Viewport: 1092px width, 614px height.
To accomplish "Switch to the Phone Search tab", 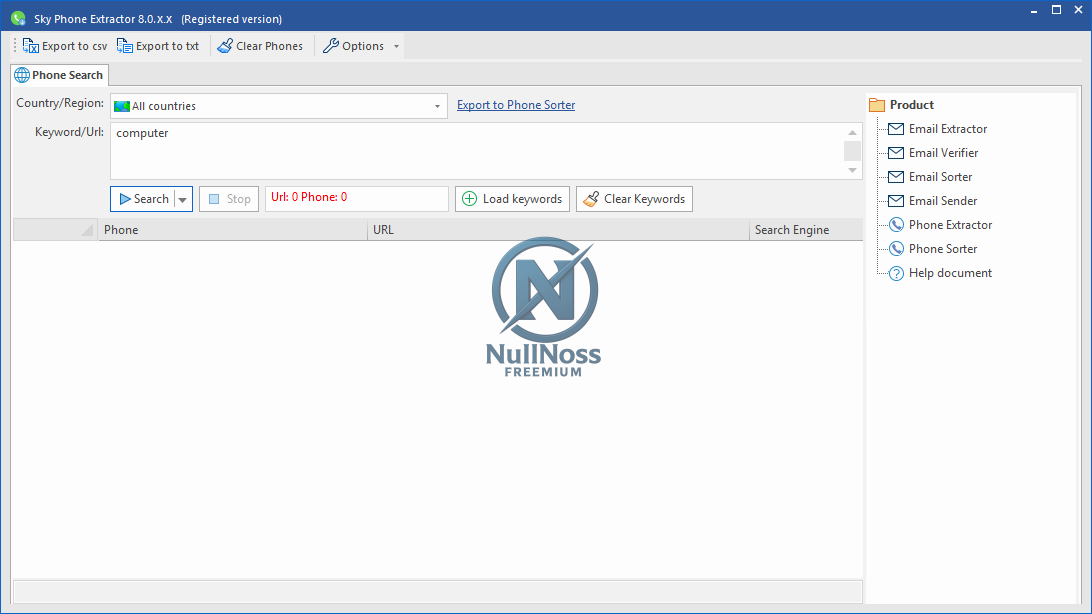I will pyautogui.click(x=58, y=75).
